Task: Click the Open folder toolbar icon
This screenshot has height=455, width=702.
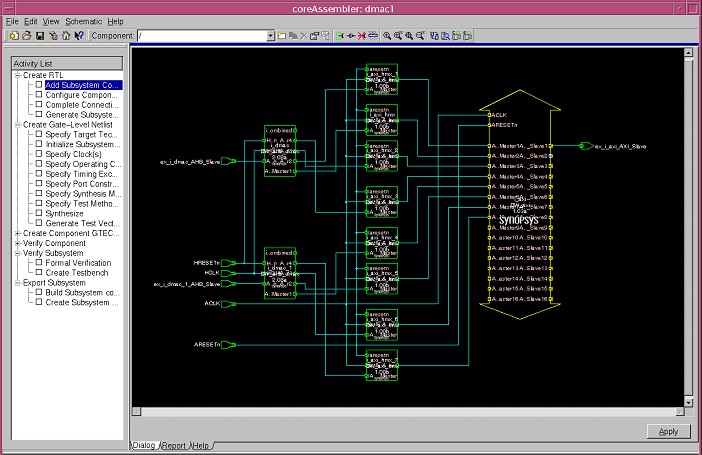Action: point(26,35)
